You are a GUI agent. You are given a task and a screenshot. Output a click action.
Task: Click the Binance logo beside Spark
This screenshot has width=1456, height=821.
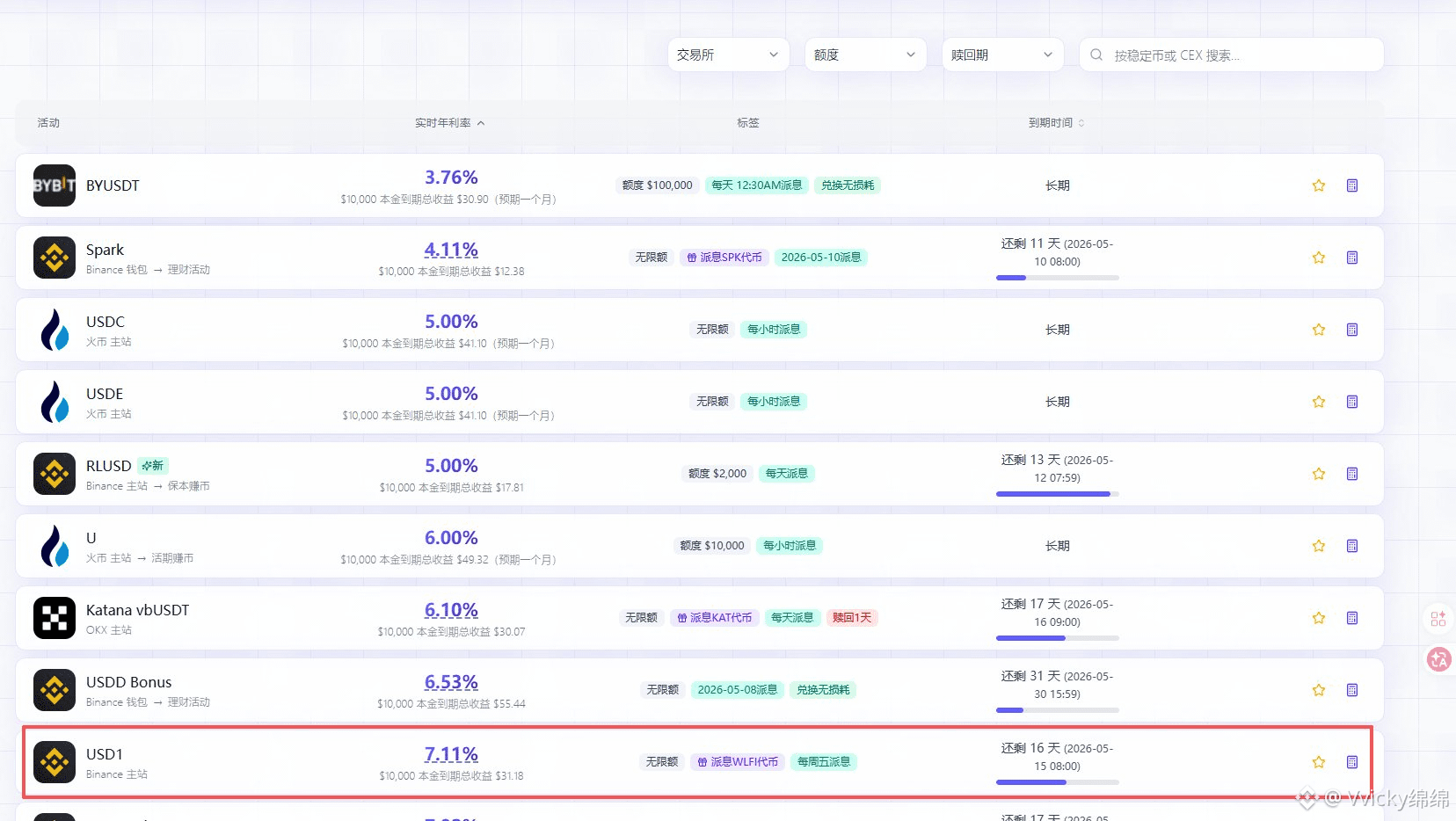pyautogui.click(x=55, y=258)
